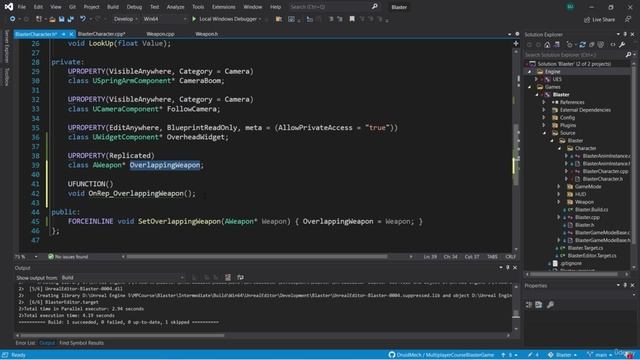The width and height of the screenshot is (640, 360).
Task: Click the GitHub repository icon in status bar
Action: [392, 355]
